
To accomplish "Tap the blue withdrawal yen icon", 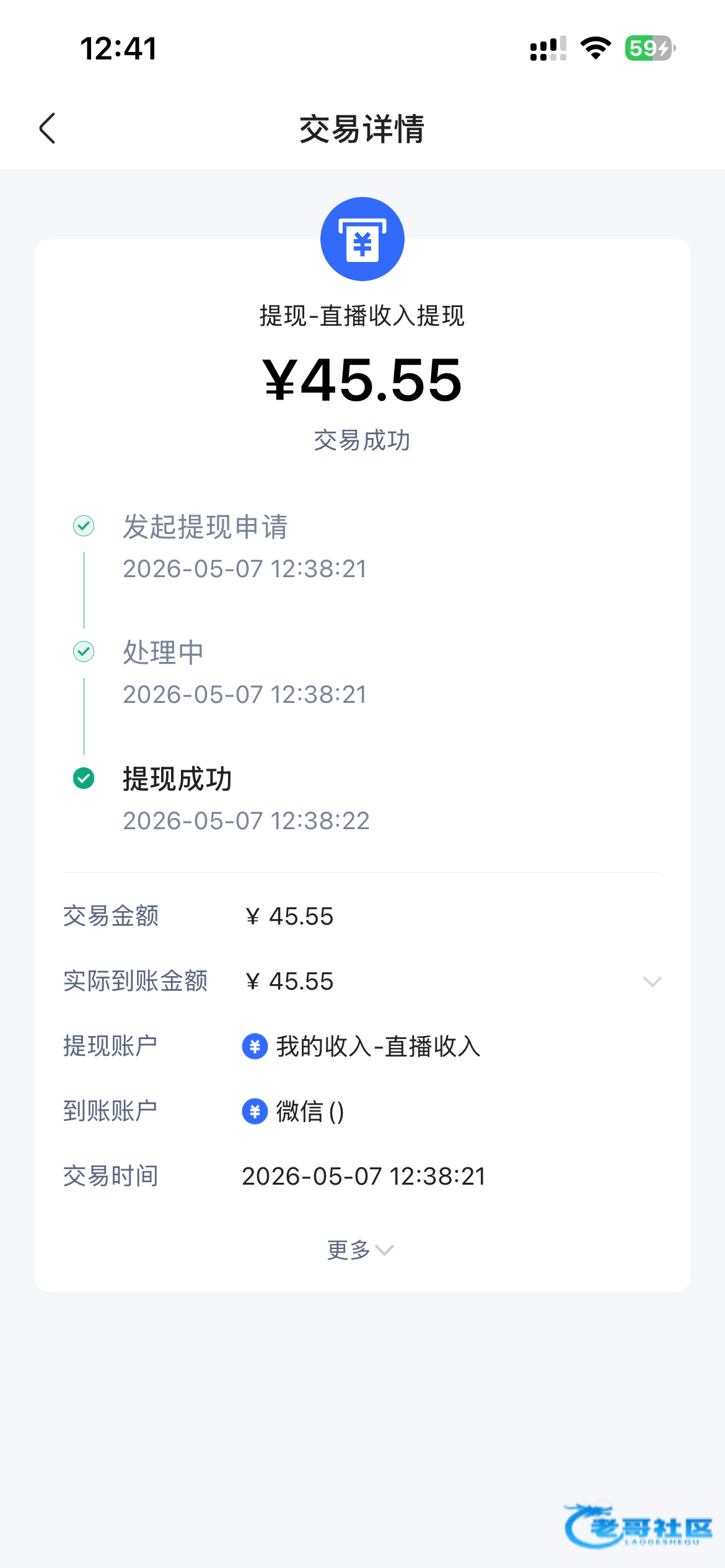I will 362,239.
